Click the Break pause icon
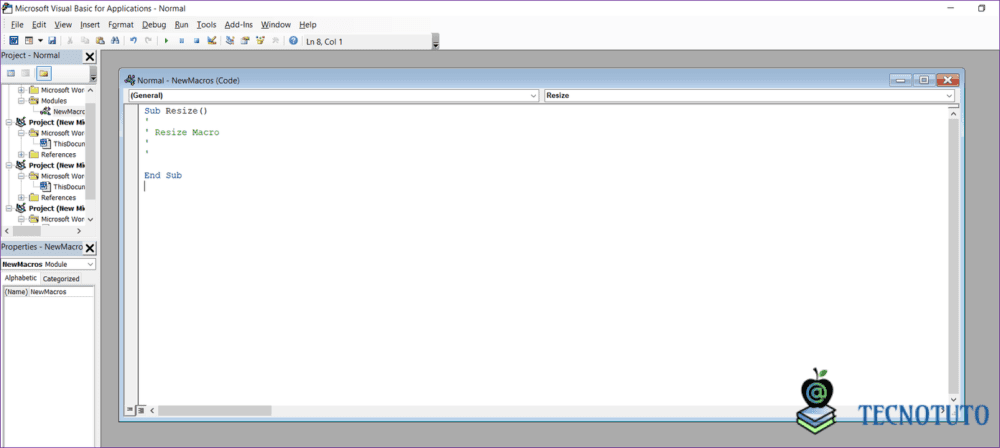The width and height of the screenshot is (1000, 448). (x=181, y=40)
